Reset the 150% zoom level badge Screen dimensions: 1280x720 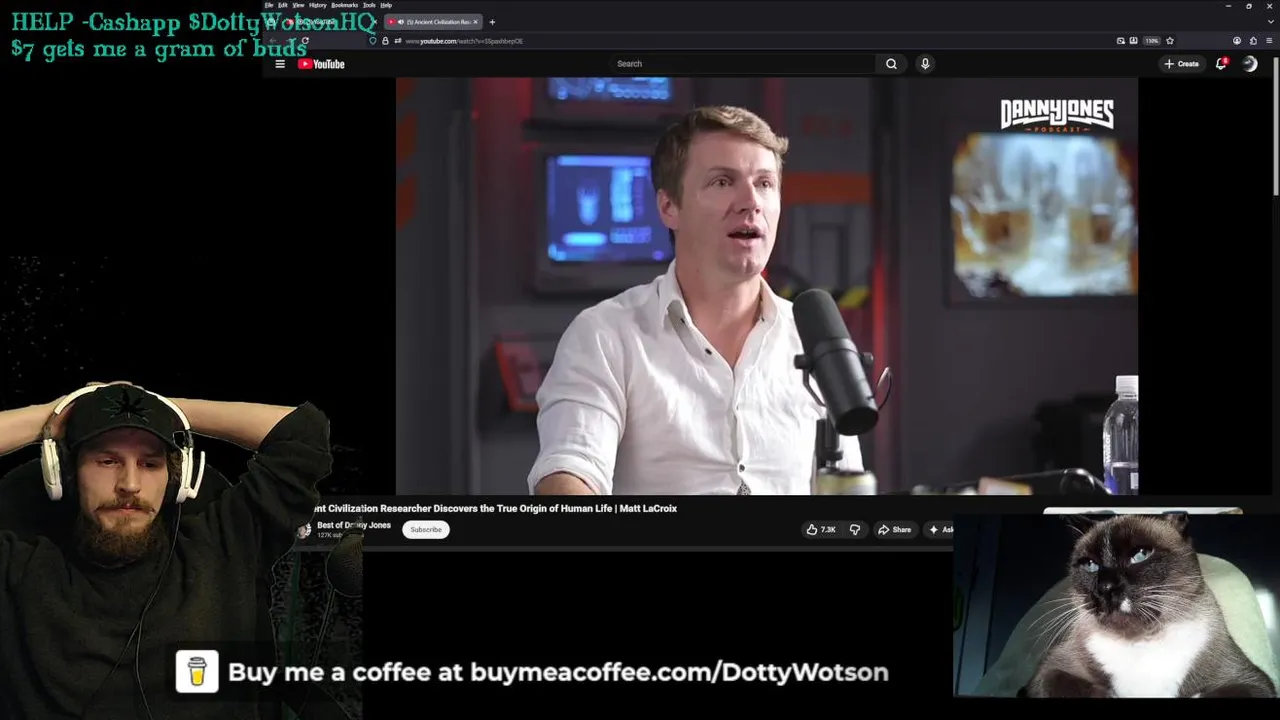pyautogui.click(x=1152, y=41)
